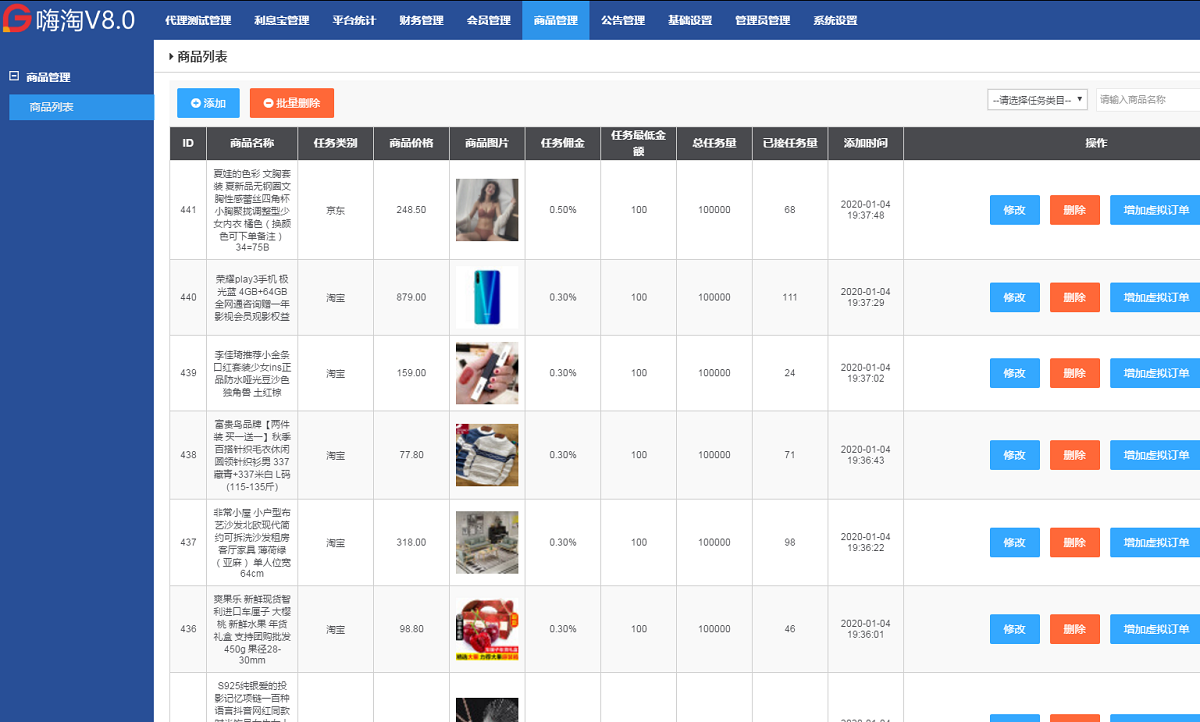Click the arrow icon before 商品列表 breadcrumb title

point(170,57)
